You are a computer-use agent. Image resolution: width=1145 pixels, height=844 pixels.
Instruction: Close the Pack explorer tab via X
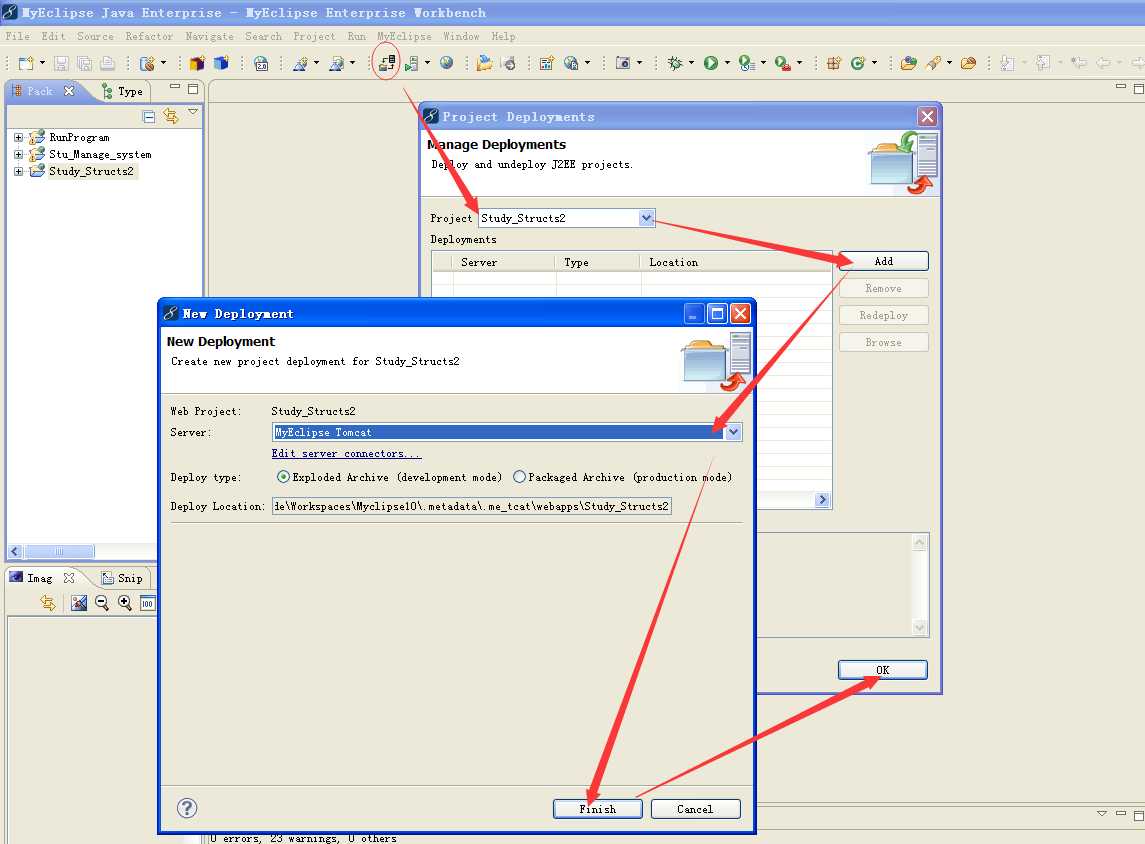point(69,91)
